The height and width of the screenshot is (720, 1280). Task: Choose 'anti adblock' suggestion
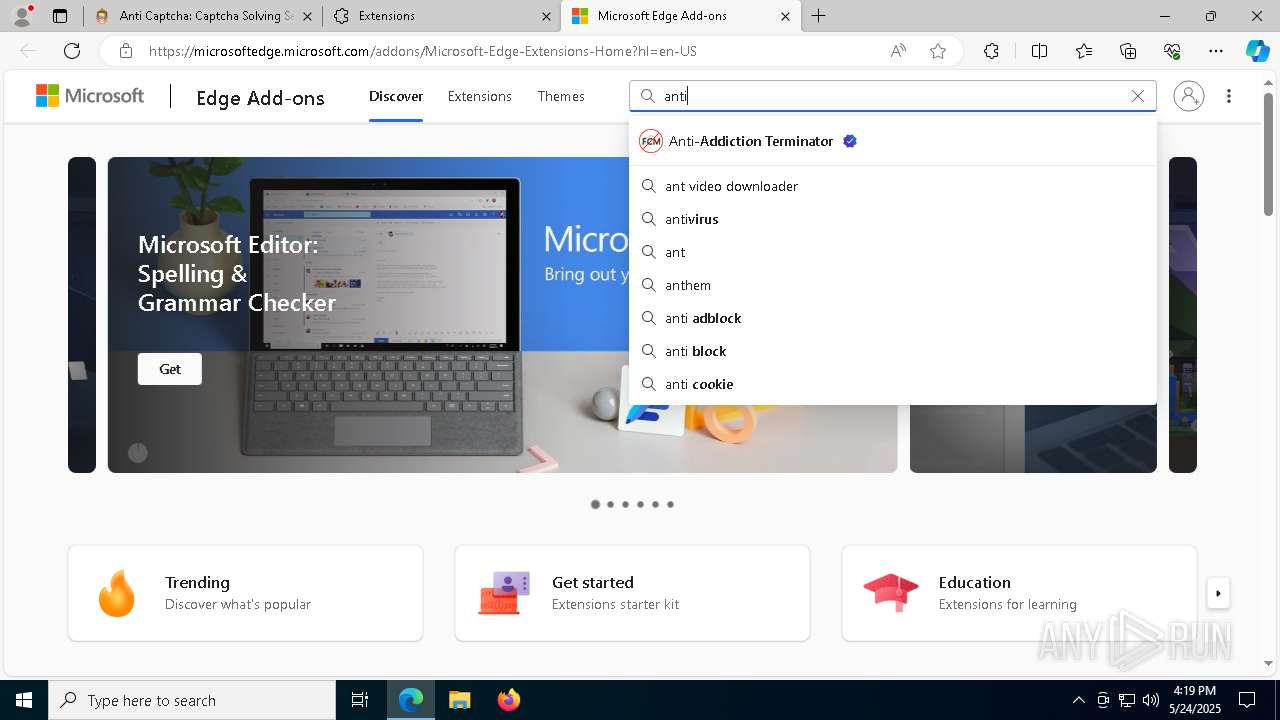tap(893, 318)
